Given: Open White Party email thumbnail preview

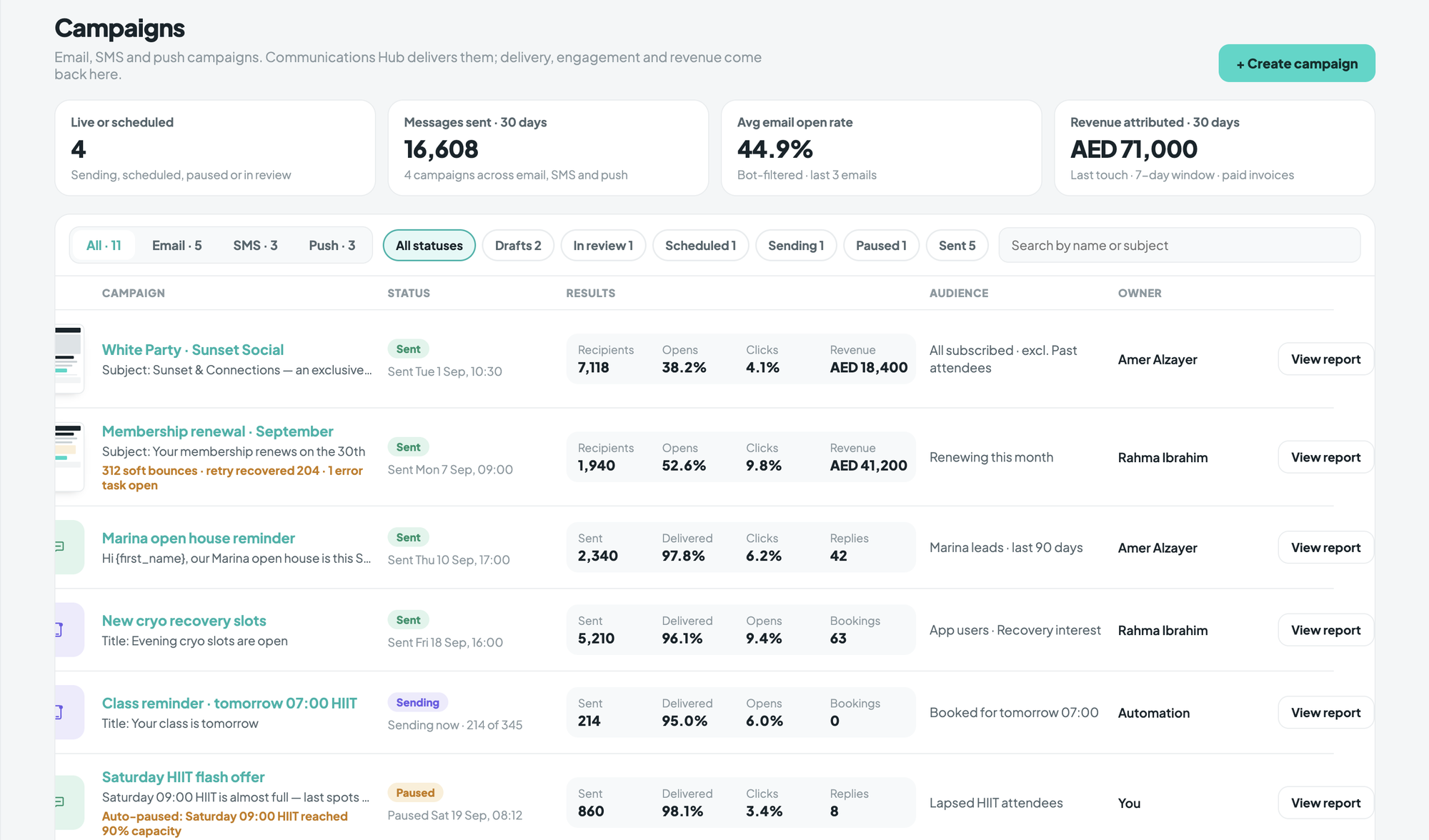Looking at the screenshot, I should (69, 359).
